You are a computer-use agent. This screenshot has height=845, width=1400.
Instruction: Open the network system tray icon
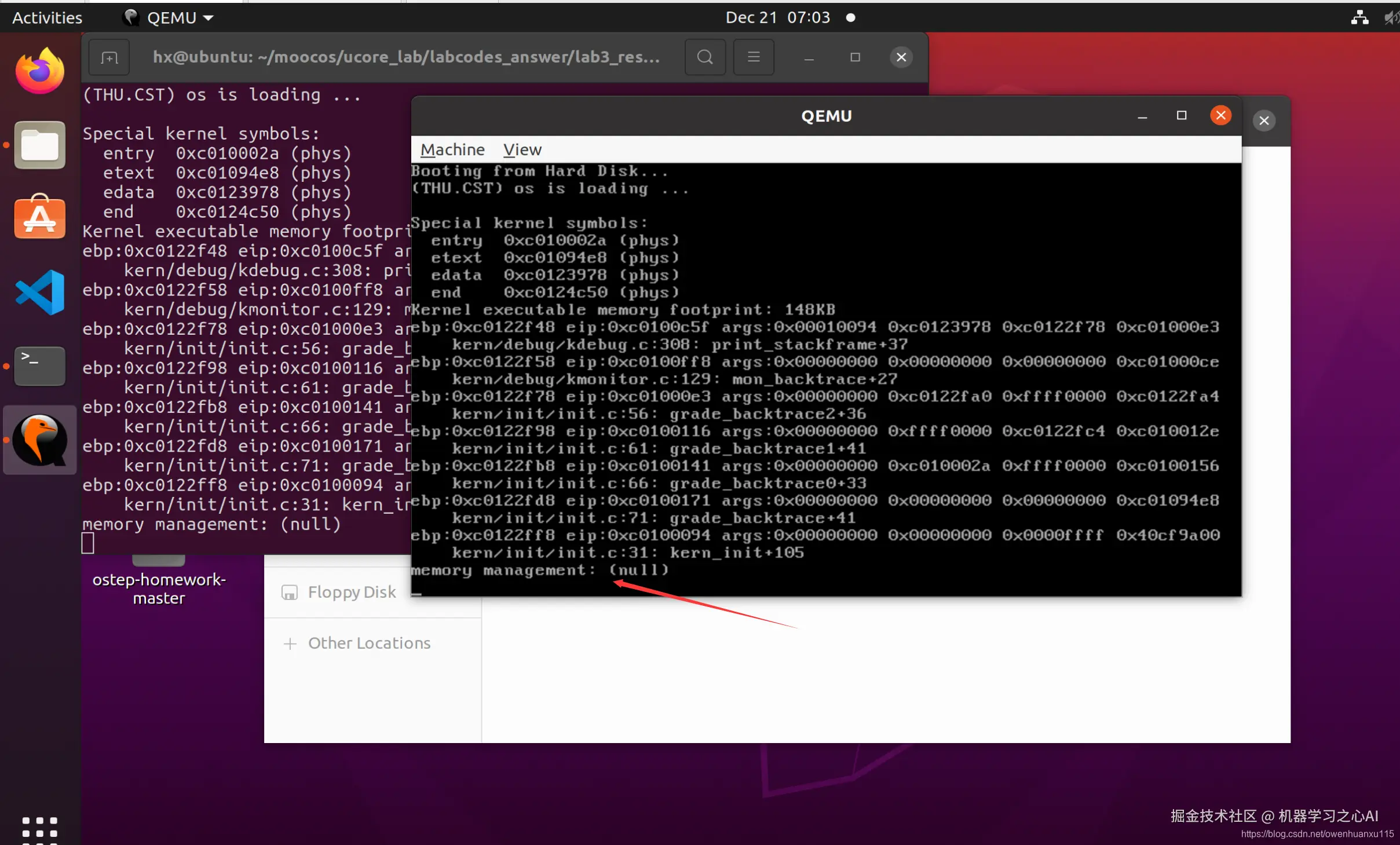1359,18
